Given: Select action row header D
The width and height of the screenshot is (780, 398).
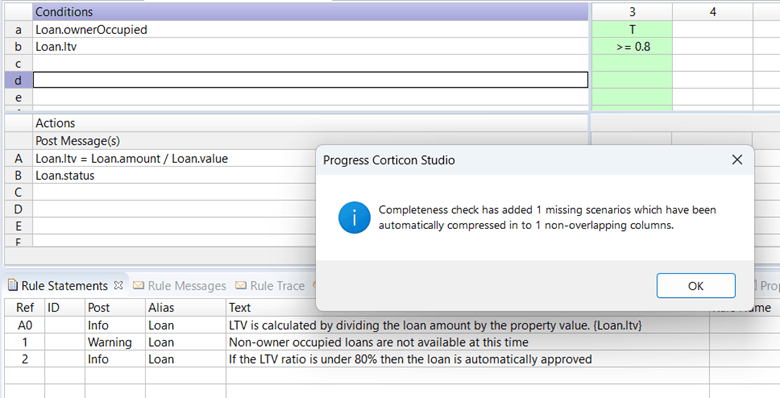Looking at the screenshot, I should (x=18, y=209).
